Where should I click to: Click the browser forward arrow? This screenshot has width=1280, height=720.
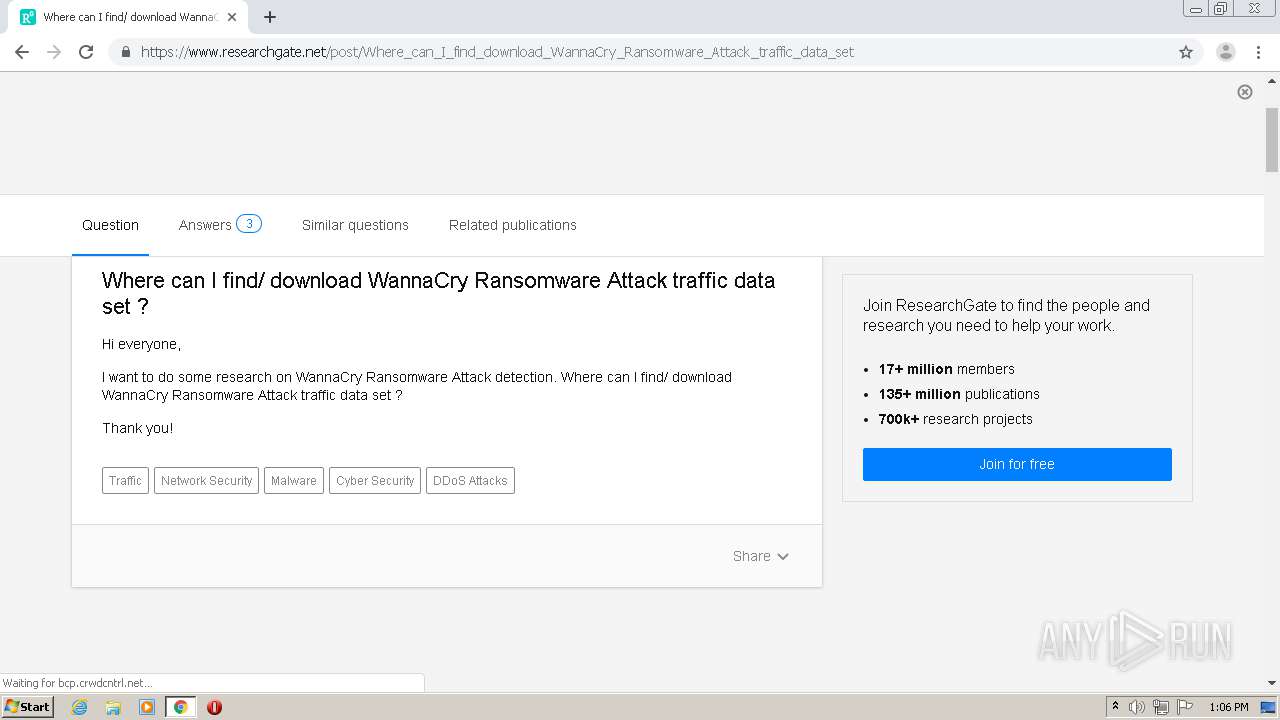point(54,52)
